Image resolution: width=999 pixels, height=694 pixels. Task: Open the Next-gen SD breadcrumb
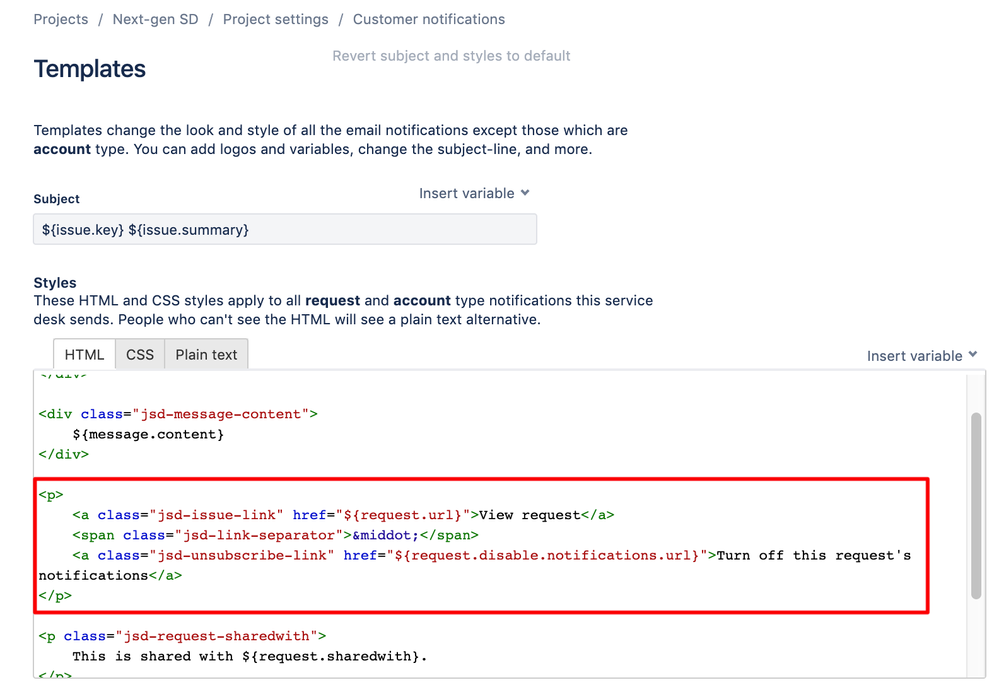(x=155, y=18)
